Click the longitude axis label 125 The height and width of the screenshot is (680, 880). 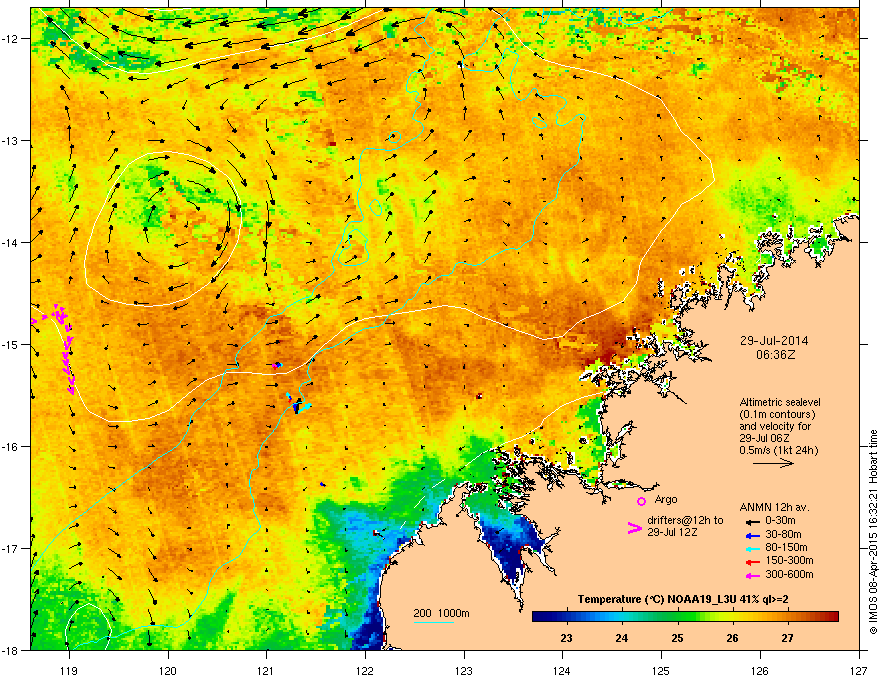point(661,671)
